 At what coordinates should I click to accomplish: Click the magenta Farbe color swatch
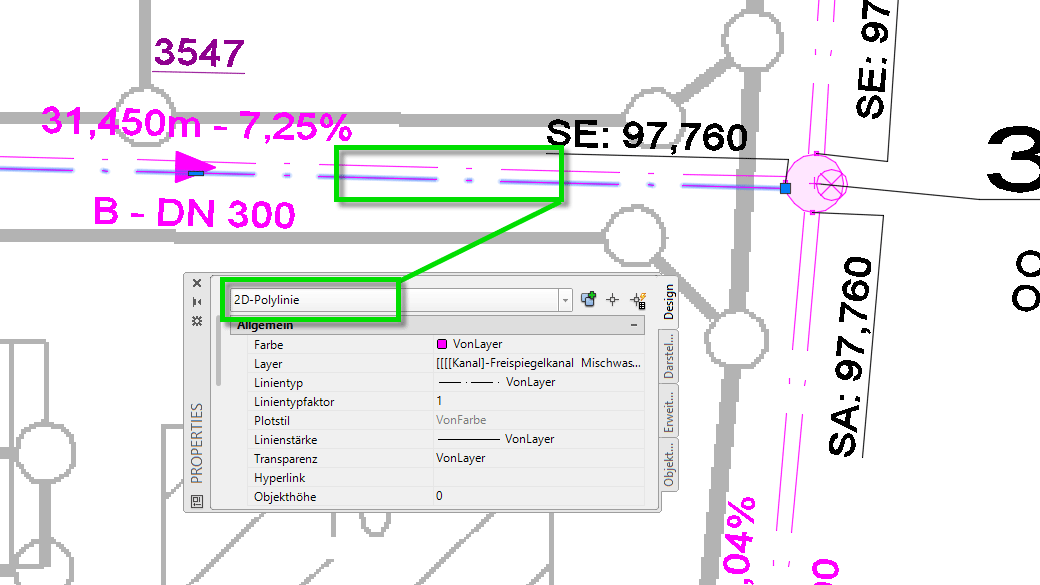pos(442,345)
